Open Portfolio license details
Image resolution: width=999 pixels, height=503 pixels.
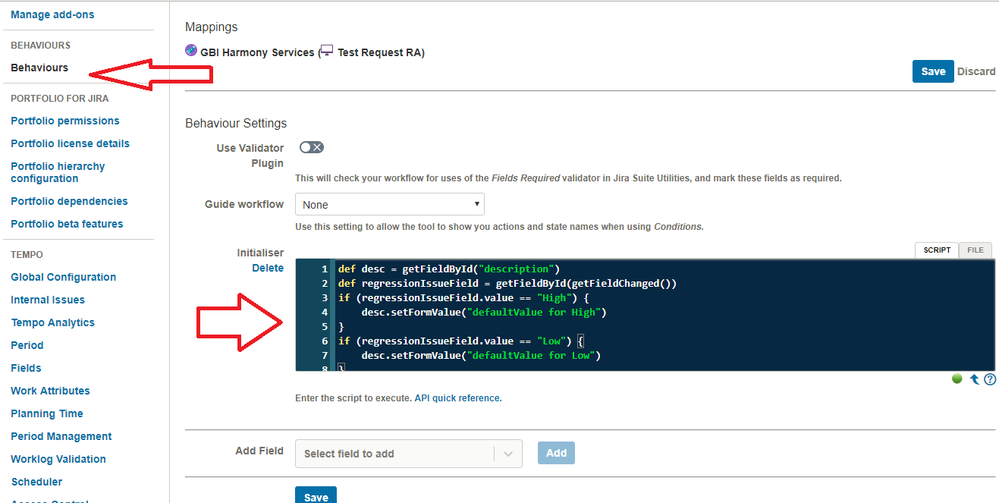70,143
